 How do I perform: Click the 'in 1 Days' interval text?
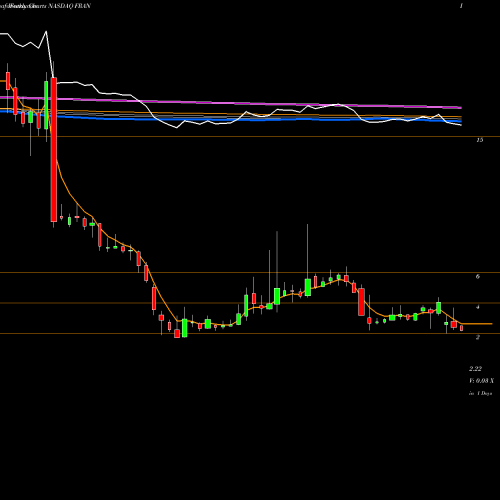click(x=480, y=393)
